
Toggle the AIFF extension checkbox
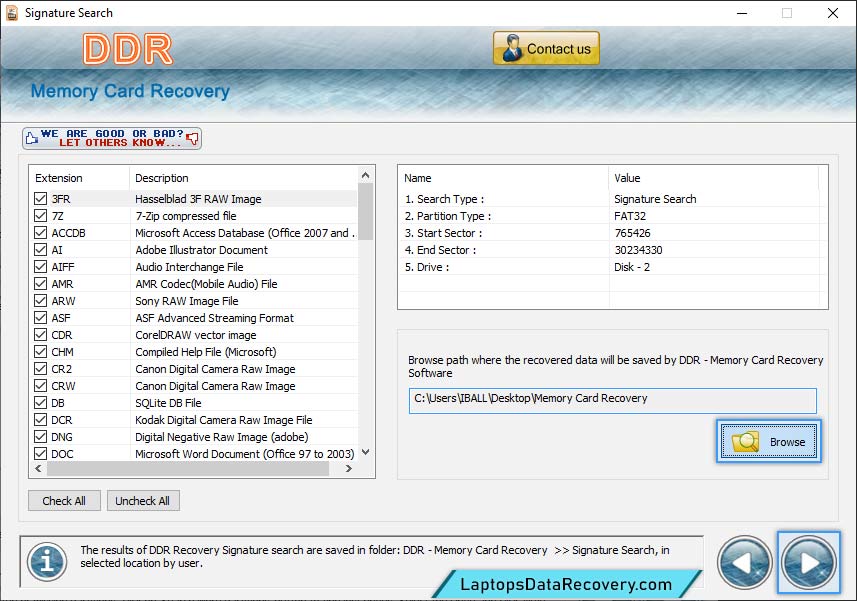(x=40, y=266)
